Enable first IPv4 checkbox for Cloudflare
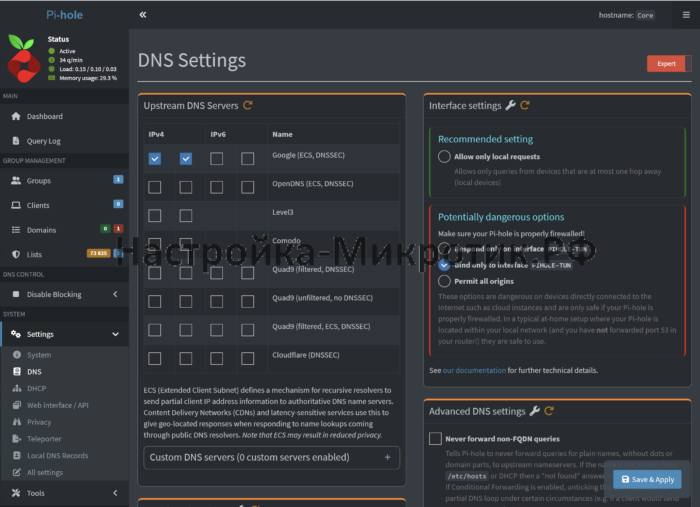This screenshot has height=507, width=700. click(x=155, y=358)
